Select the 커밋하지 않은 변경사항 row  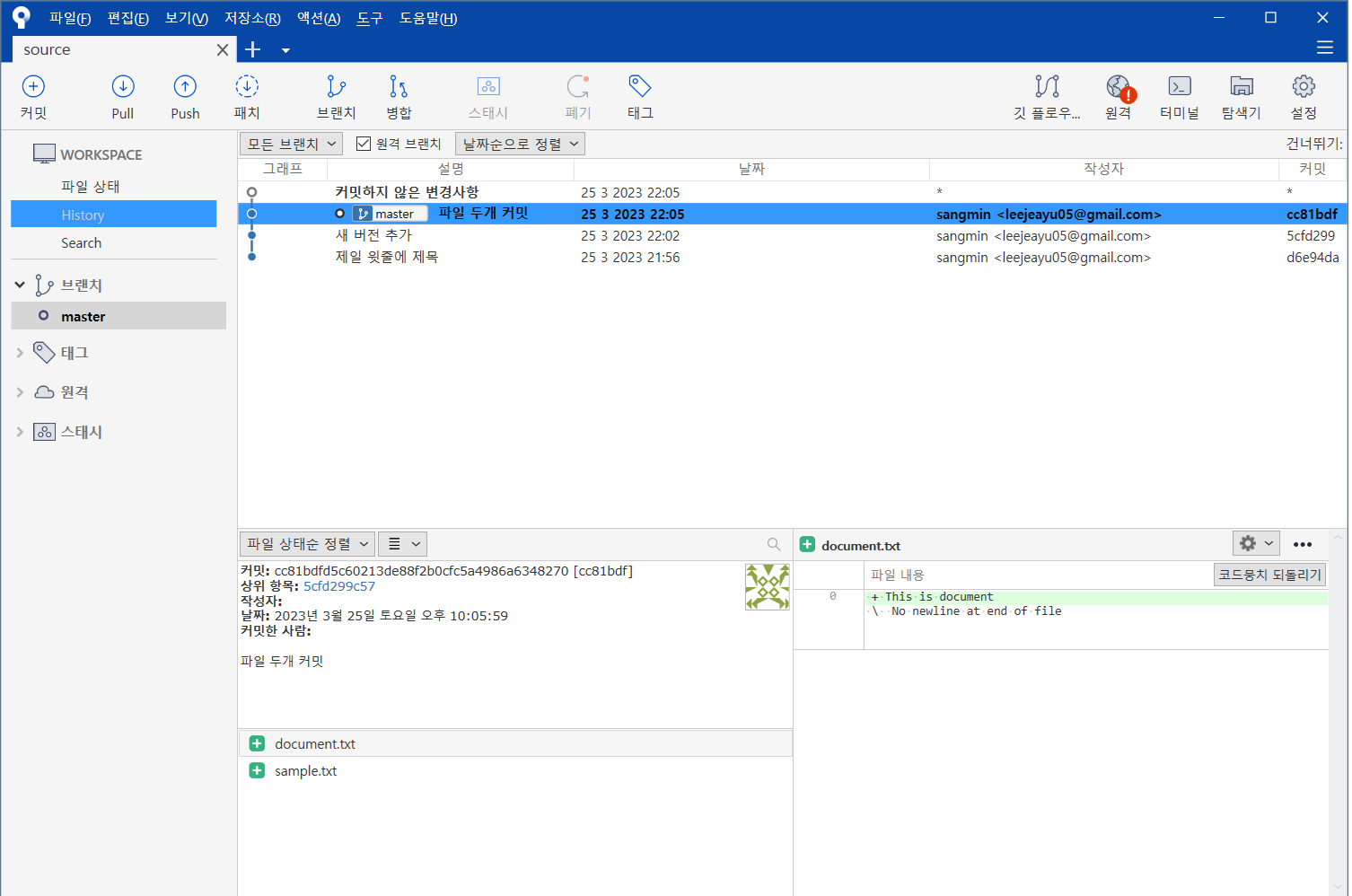[792, 192]
